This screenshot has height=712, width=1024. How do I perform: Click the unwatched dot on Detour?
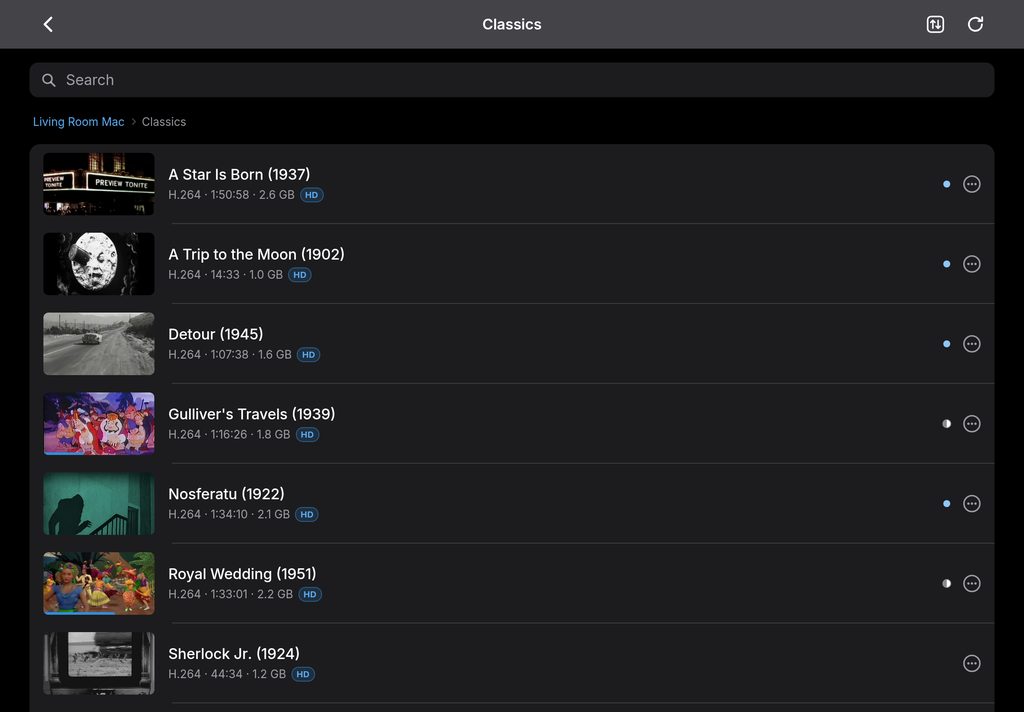[x=946, y=344]
